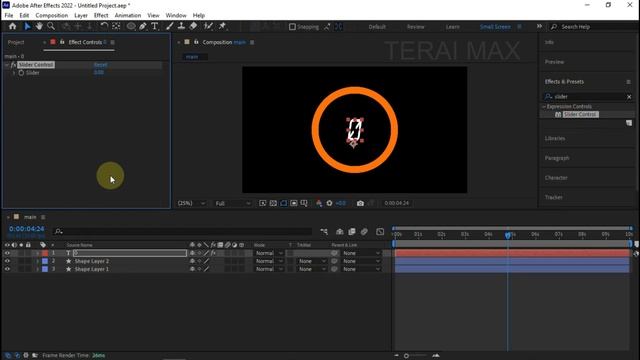Hide Shape Layer 1 visibility eye
Image resolution: width=640 pixels, height=360 pixels.
(x=7, y=269)
